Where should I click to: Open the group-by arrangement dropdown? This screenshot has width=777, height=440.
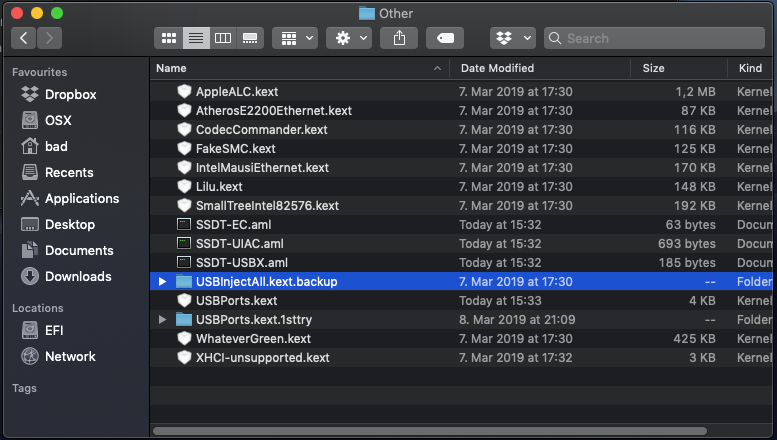295,38
